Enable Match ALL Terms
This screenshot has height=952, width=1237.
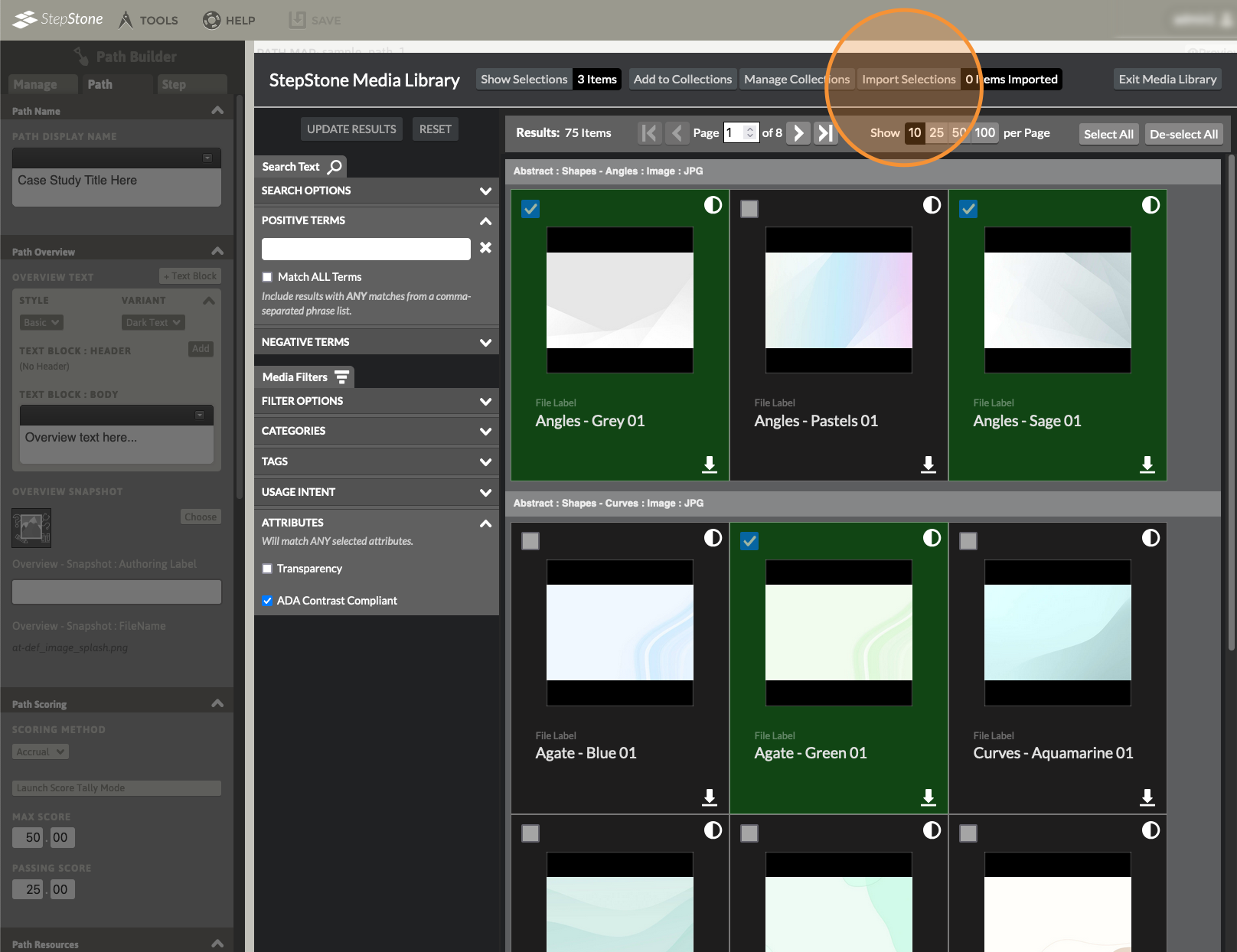tap(267, 277)
